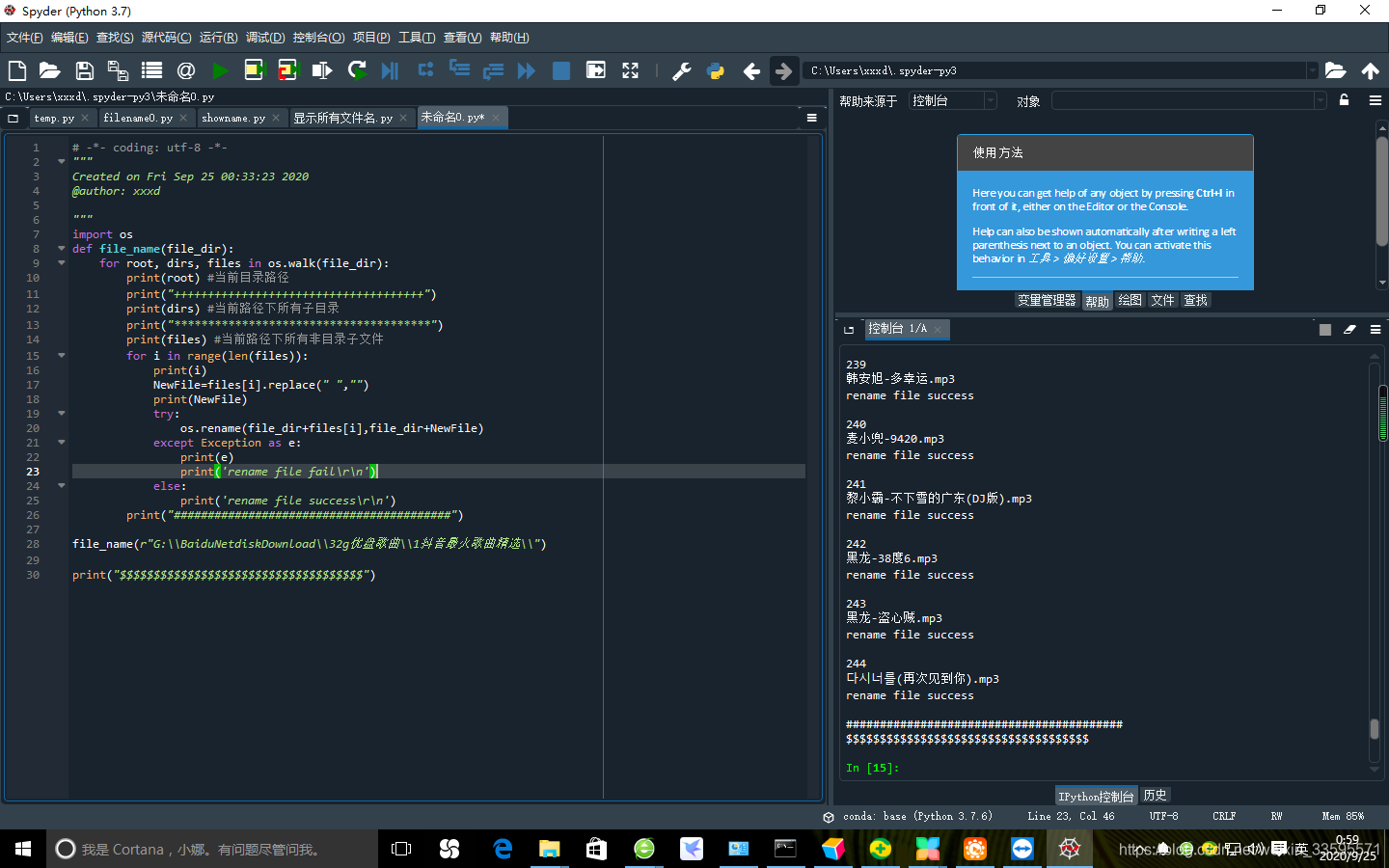The width and height of the screenshot is (1389, 868).
Task: Open preferences with the wrench icon
Action: [682, 70]
